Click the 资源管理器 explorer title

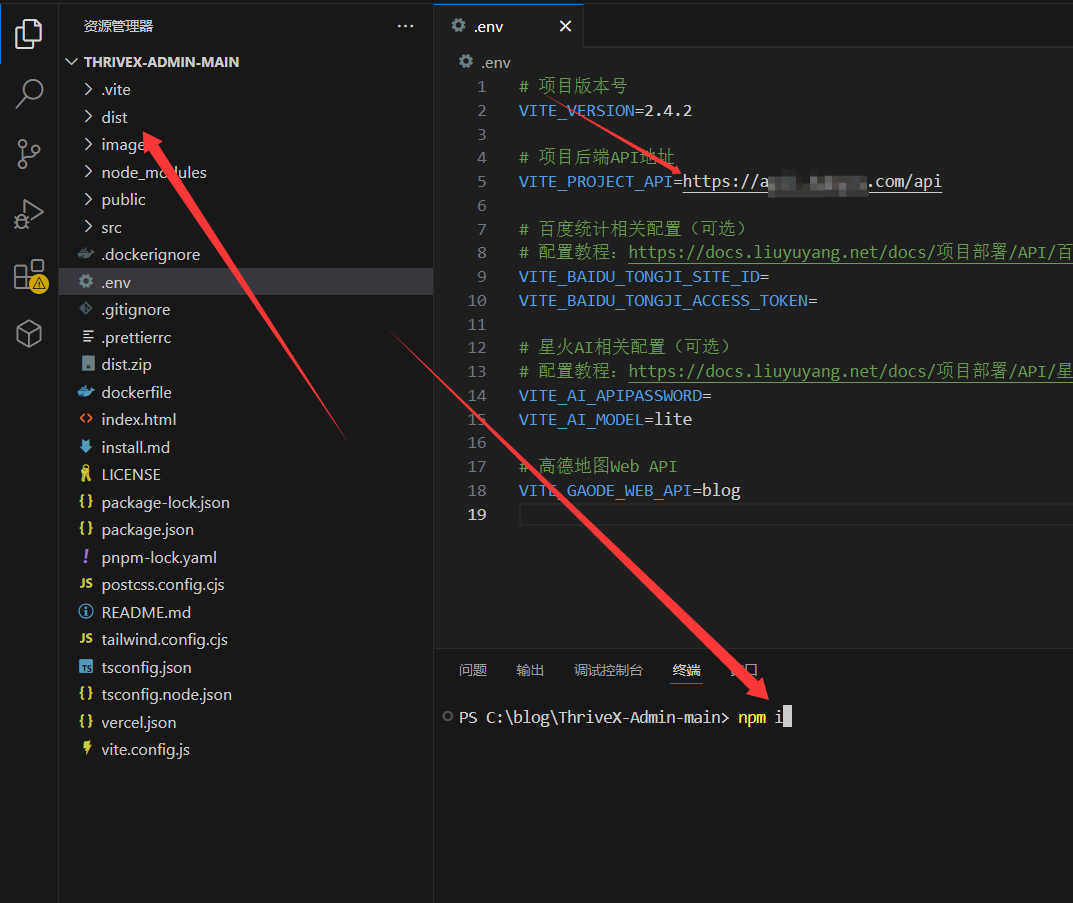[x=118, y=26]
